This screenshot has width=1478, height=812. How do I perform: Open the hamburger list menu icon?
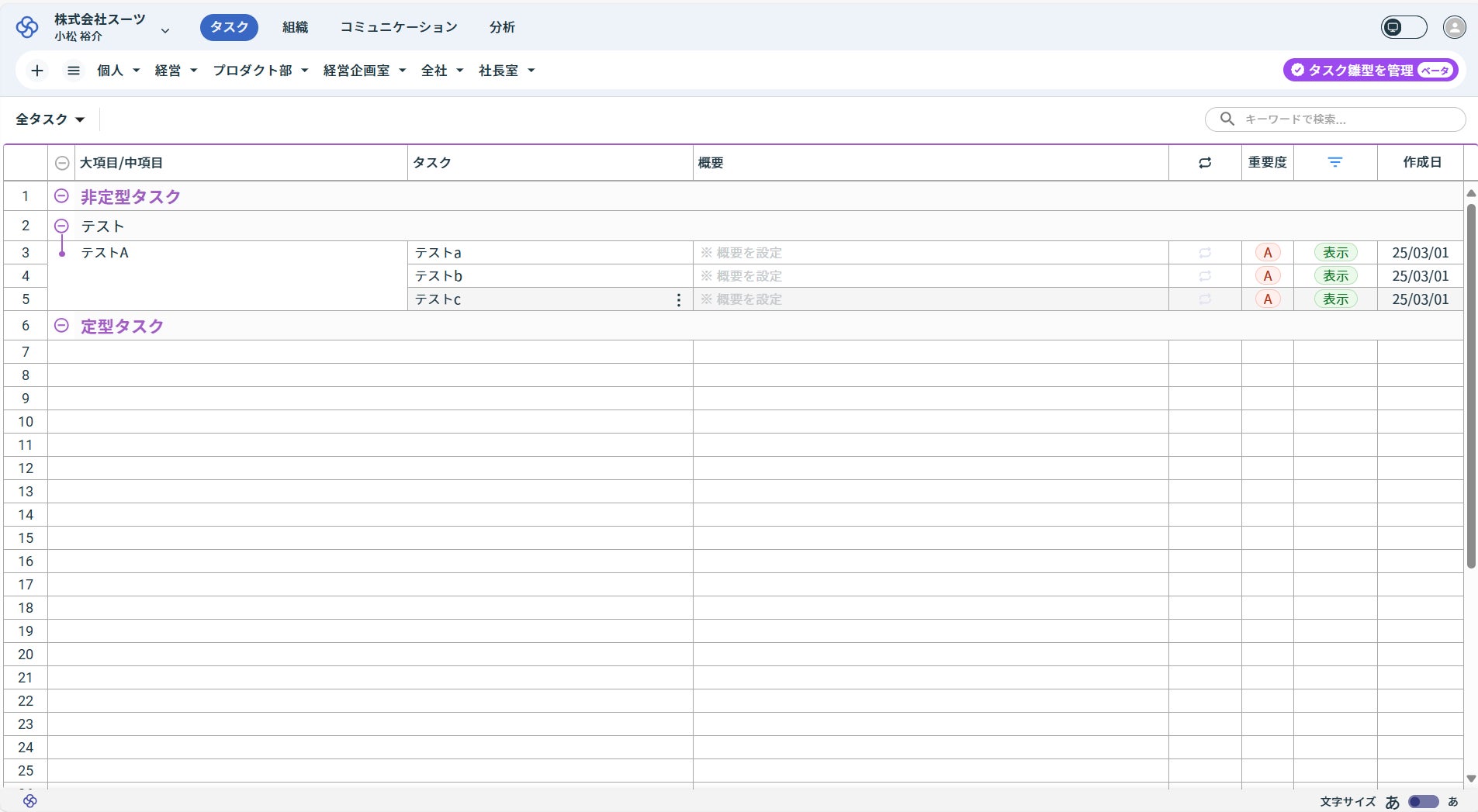74,71
